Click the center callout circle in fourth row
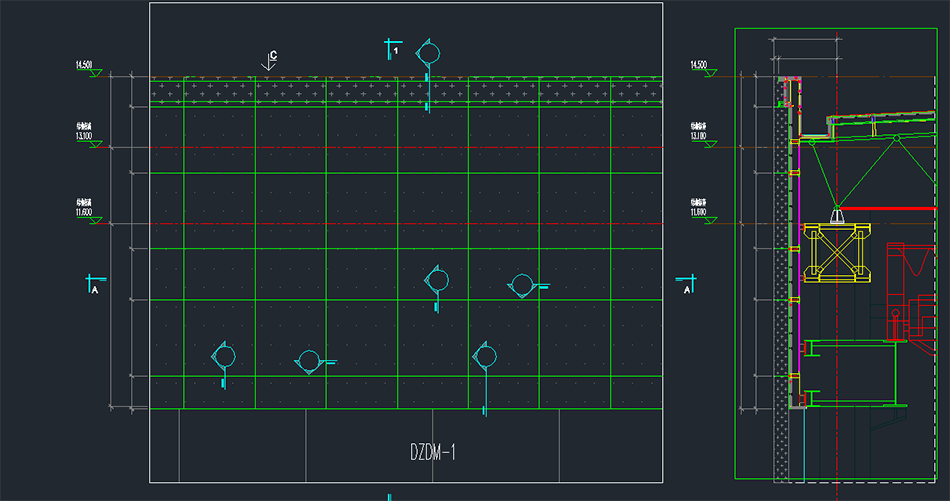This screenshot has height=501, width=950. coord(436,281)
